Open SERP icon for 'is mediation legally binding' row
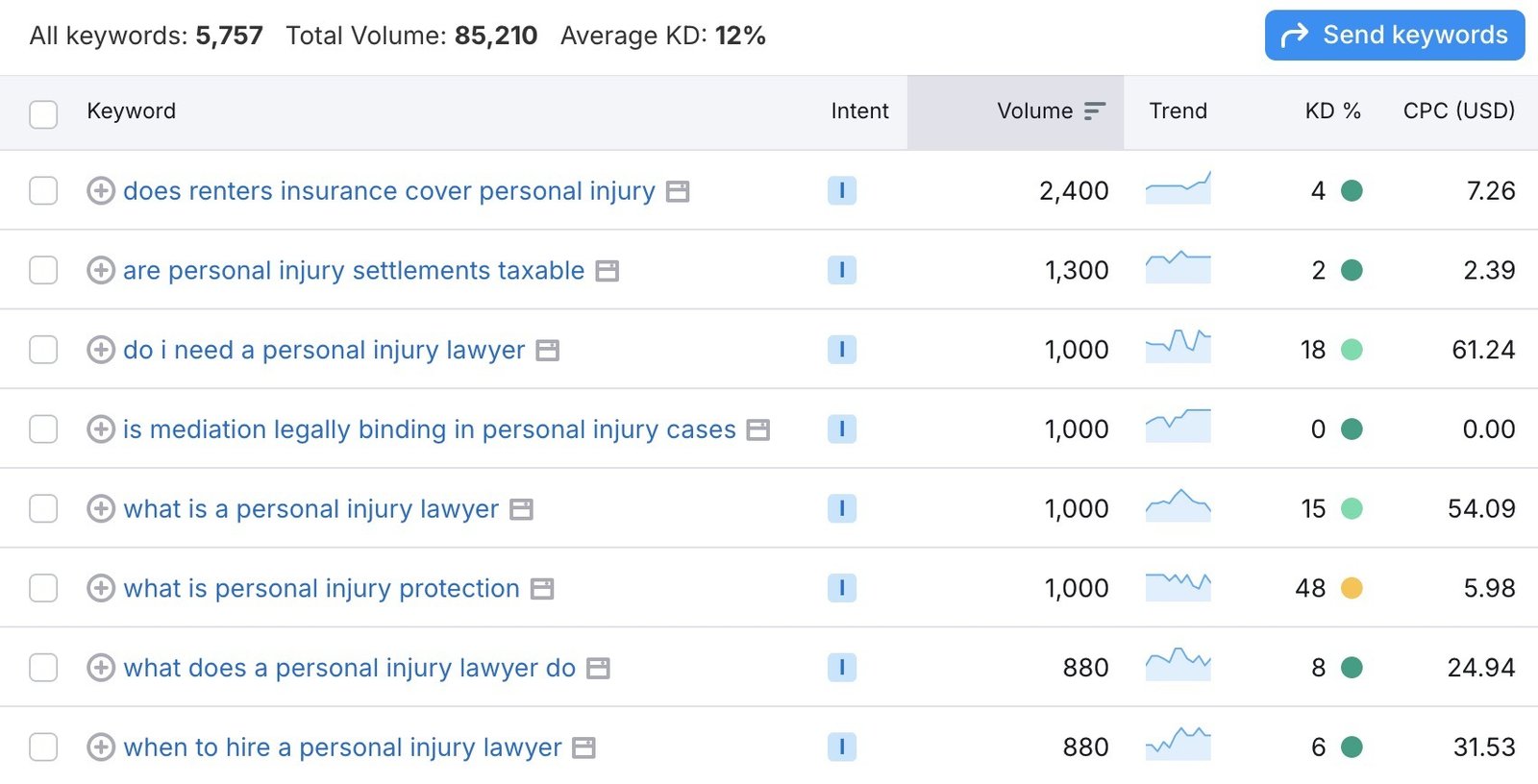Screen dimensions: 1538x784 pyautogui.click(x=758, y=429)
